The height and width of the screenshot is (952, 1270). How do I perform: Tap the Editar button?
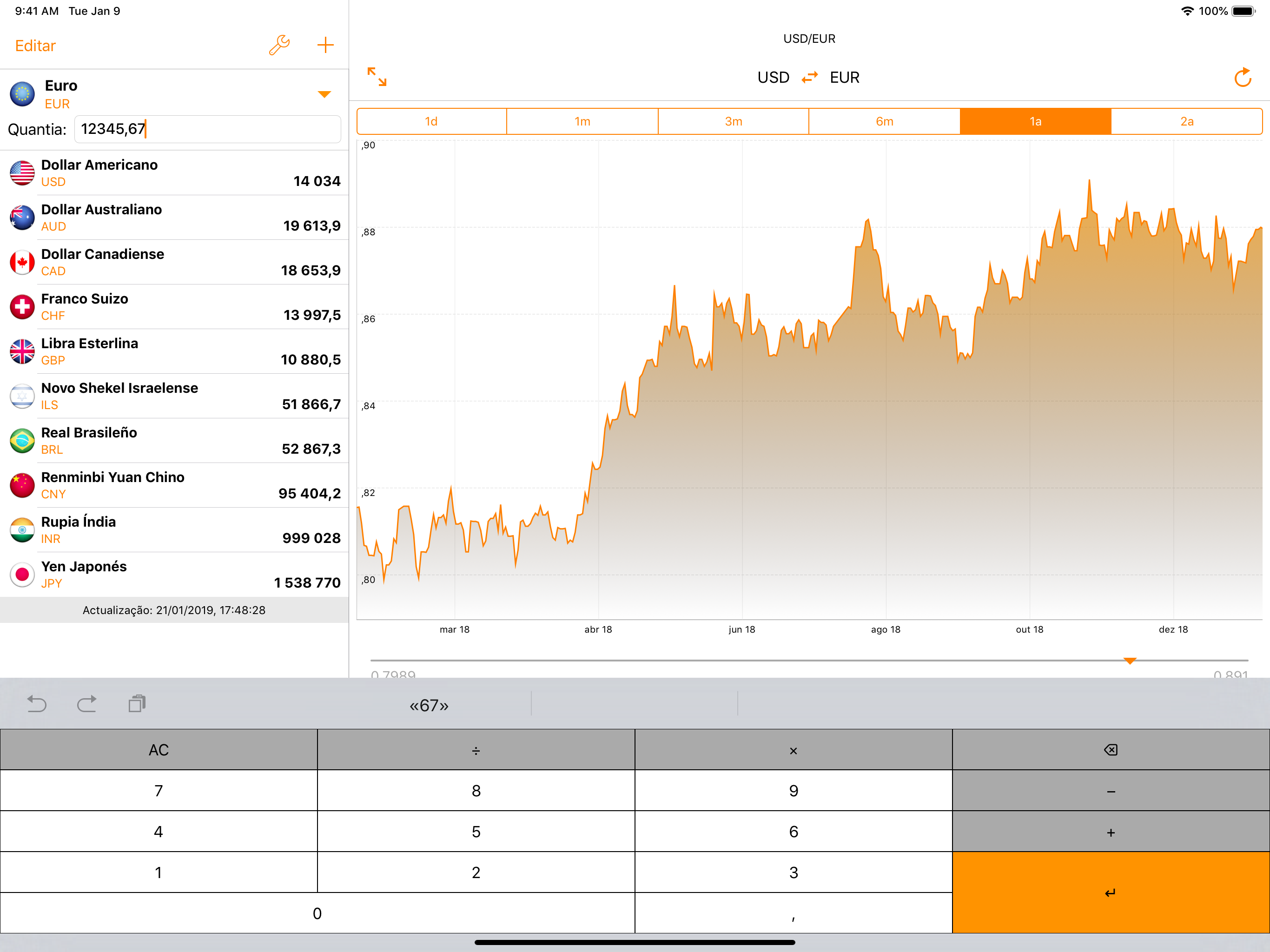pyautogui.click(x=35, y=46)
